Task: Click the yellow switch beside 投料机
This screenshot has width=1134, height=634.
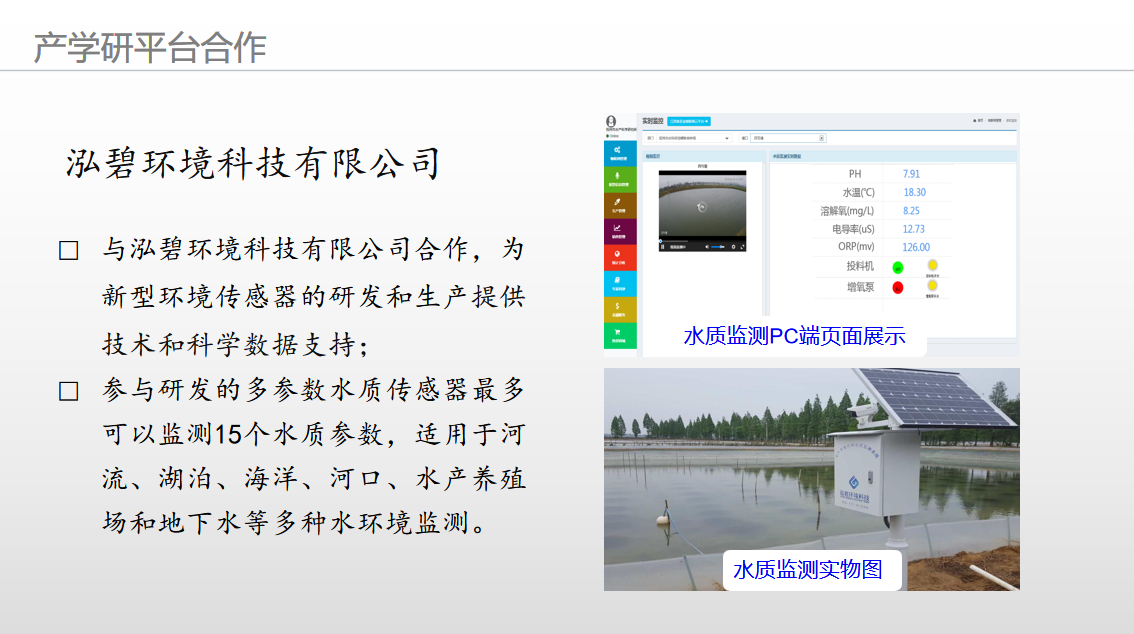Action: point(932,265)
